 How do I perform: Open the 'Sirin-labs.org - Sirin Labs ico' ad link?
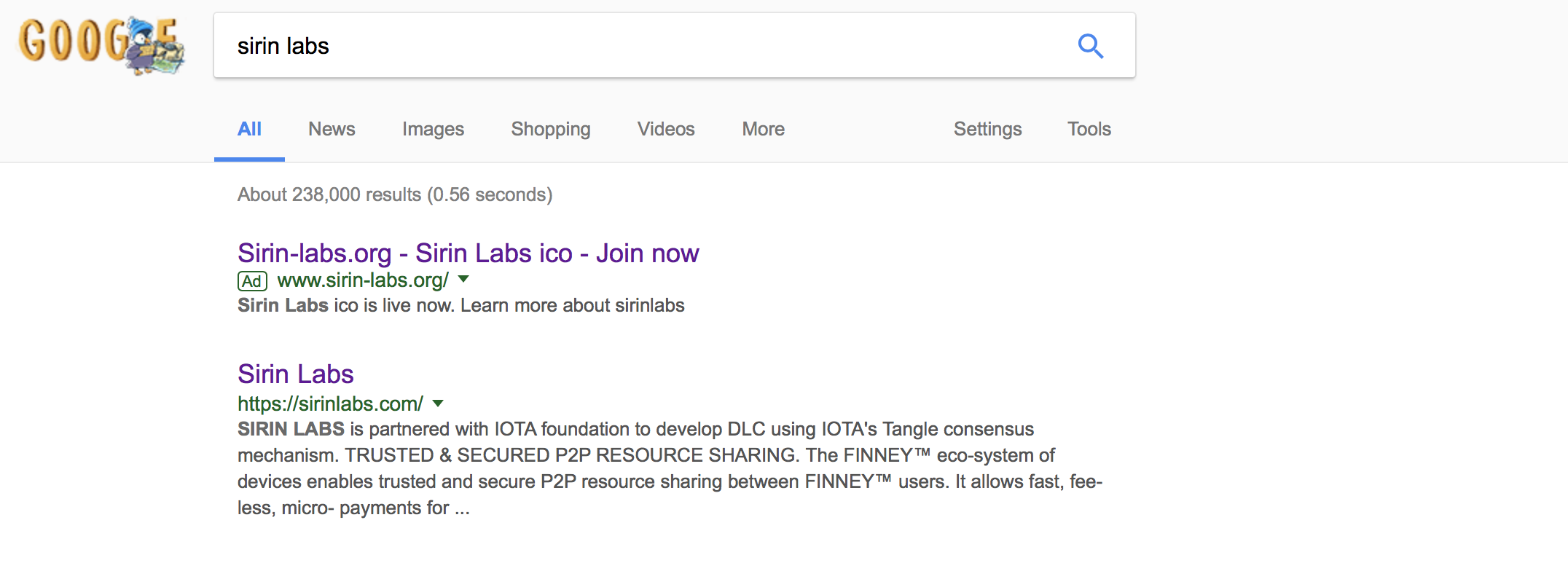click(x=468, y=253)
